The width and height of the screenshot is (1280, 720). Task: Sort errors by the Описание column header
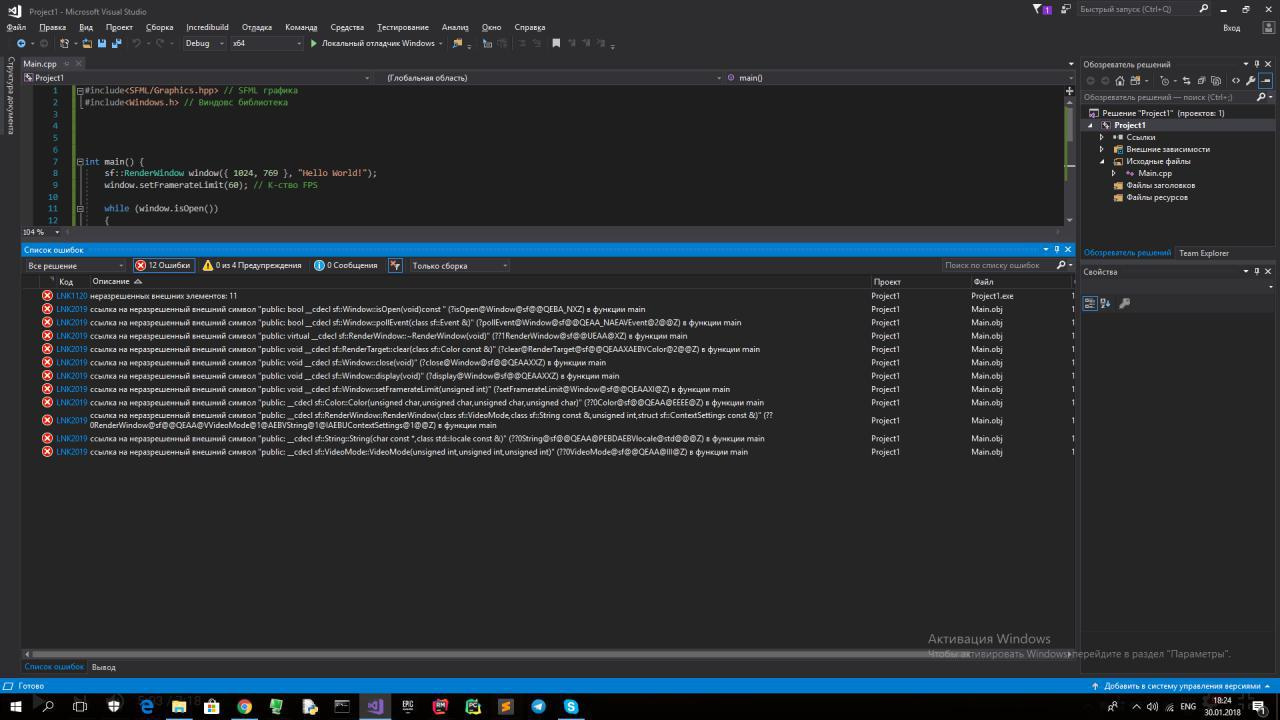111,282
